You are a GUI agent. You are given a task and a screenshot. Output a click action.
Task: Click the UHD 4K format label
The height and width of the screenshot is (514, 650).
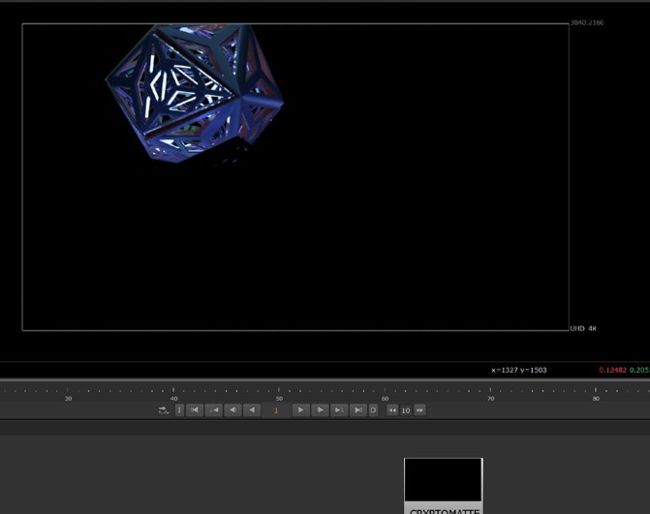583,329
